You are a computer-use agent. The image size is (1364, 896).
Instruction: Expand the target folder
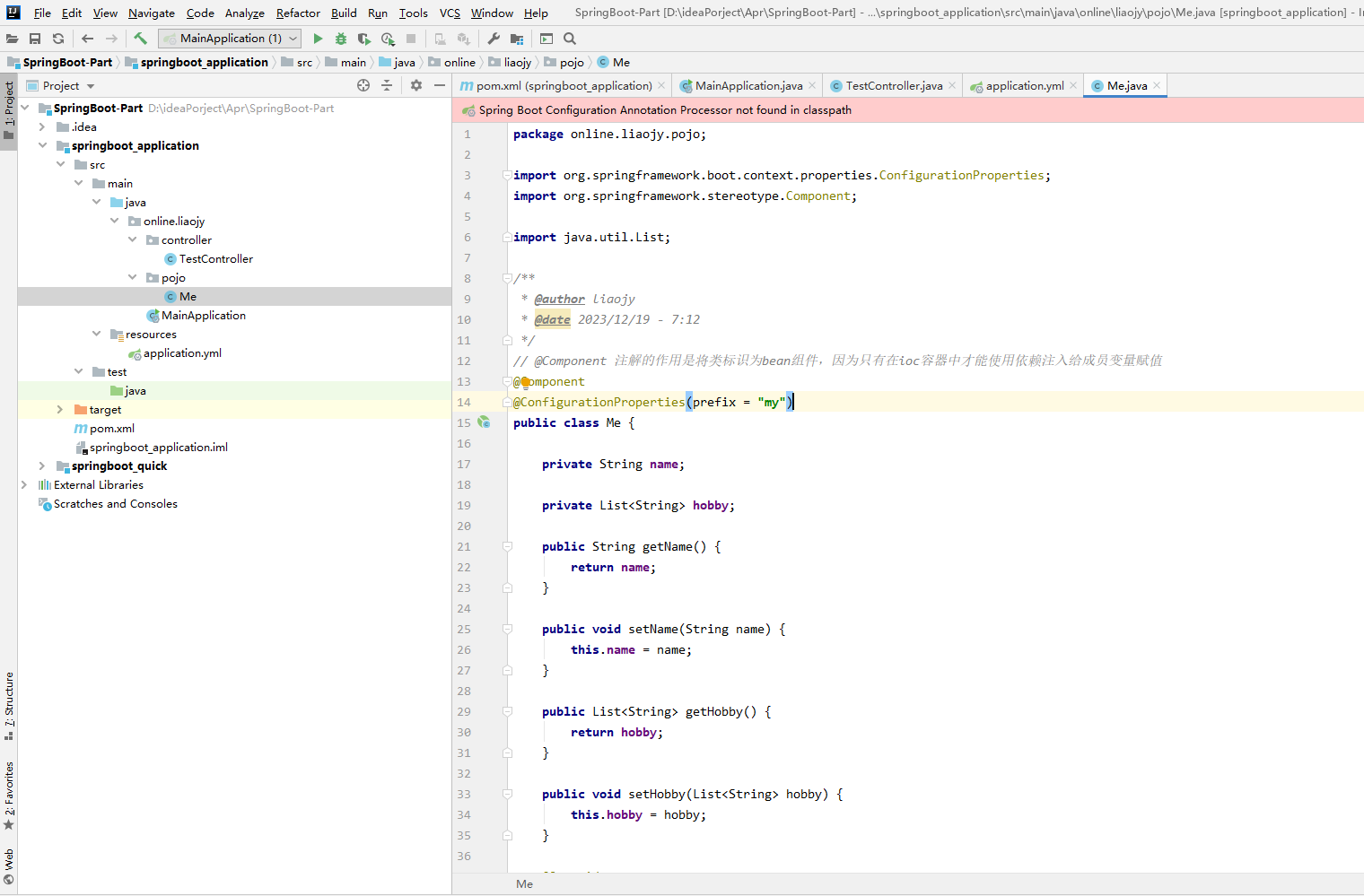pos(60,409)
